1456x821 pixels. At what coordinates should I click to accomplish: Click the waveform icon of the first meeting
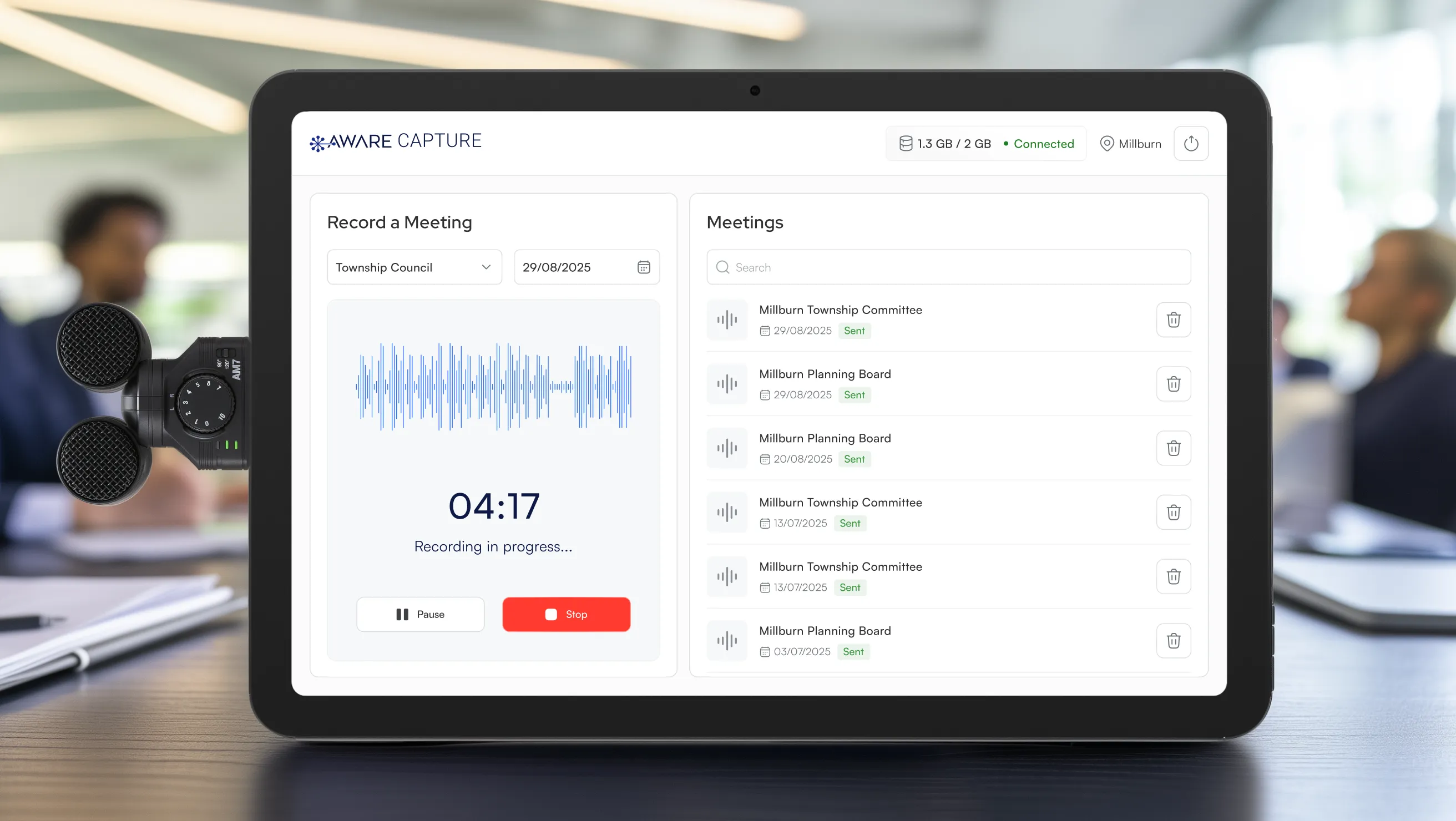(727, 320)
